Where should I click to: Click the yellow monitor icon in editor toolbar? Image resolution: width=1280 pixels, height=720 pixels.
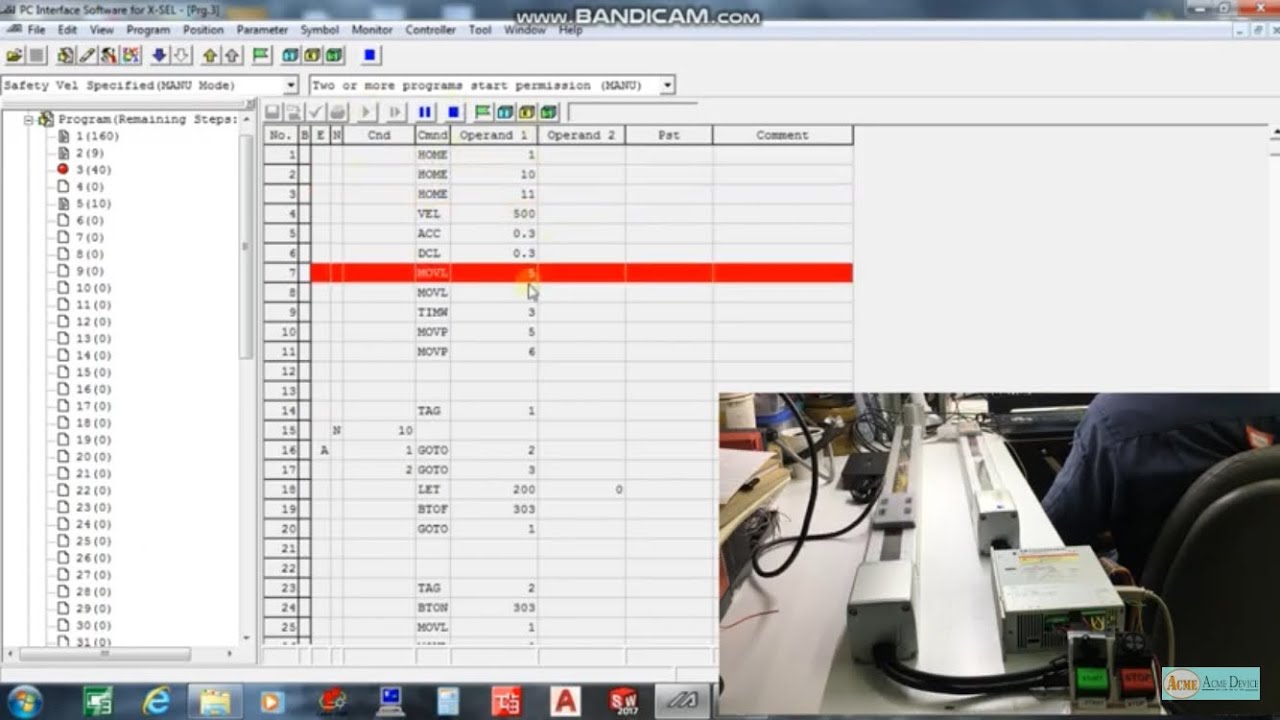(x=526, y=112)
